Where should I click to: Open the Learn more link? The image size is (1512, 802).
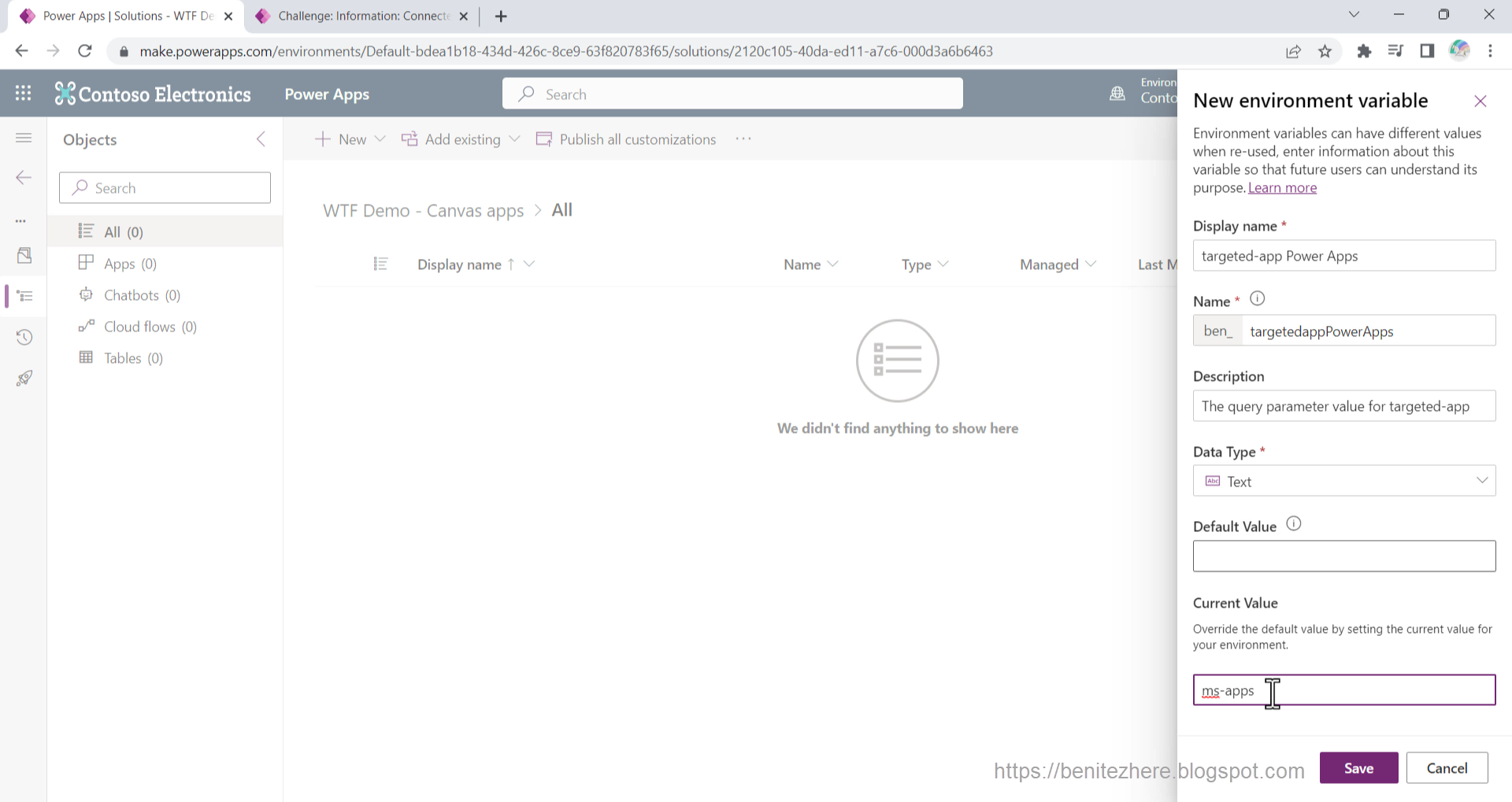point(1282,187)
